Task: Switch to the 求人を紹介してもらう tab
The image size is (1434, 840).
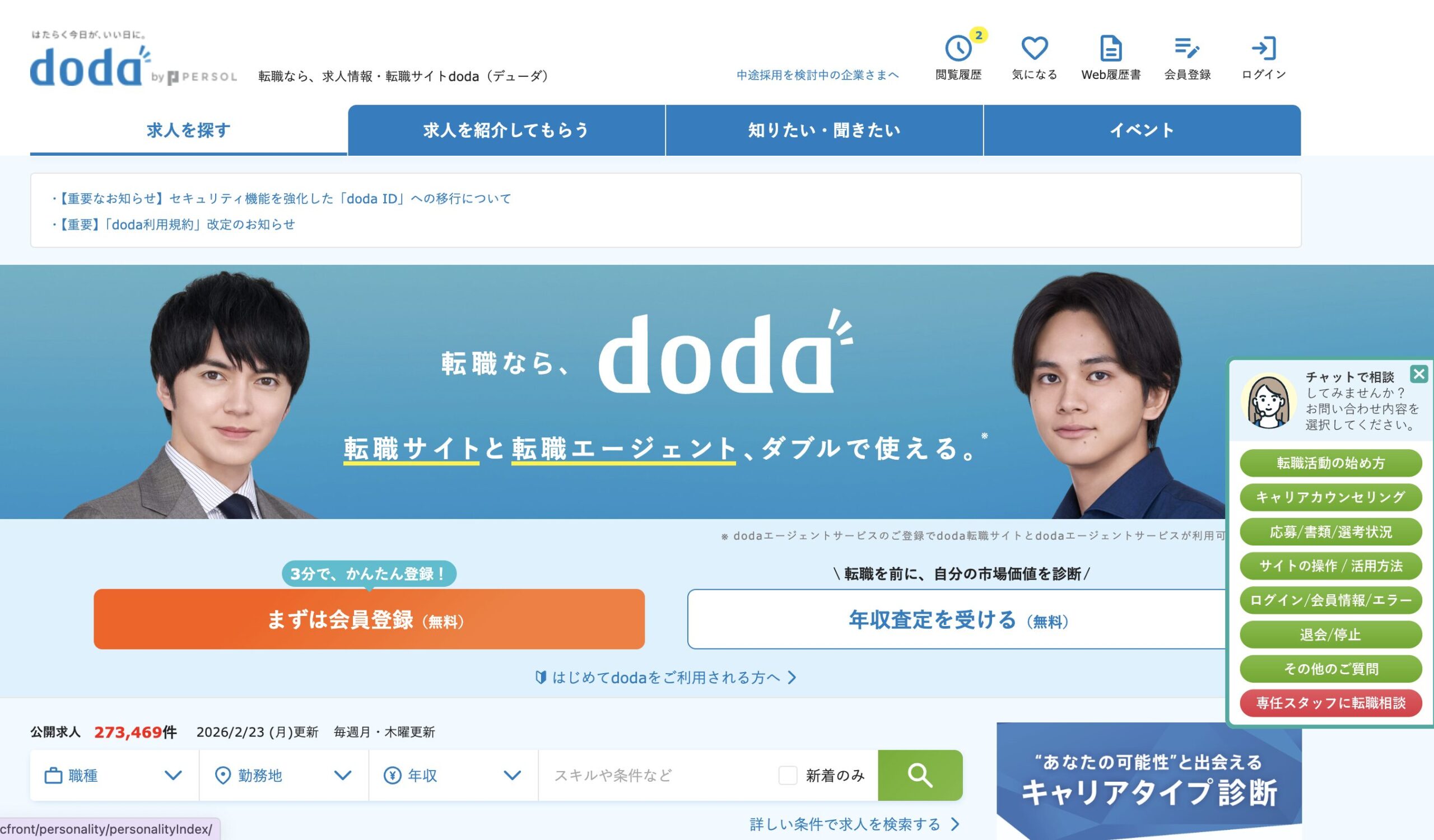Action: pos(506,130)
